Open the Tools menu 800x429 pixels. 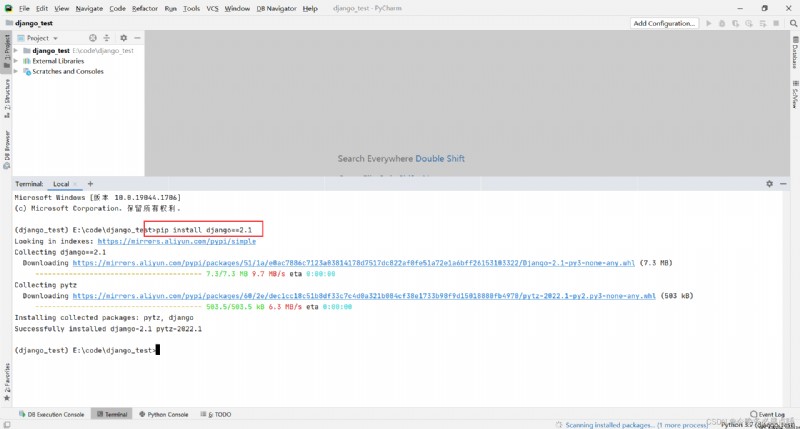tap(191, 9)
